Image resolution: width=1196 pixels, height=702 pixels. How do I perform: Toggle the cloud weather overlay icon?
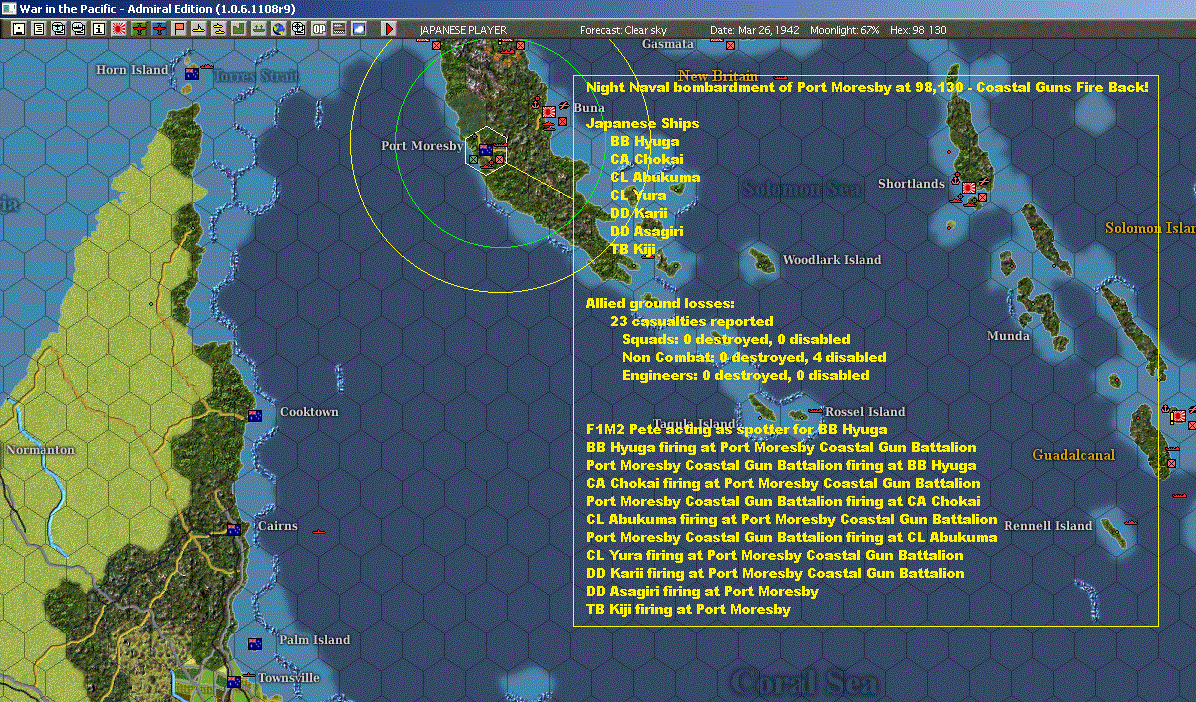pos(358,29)
